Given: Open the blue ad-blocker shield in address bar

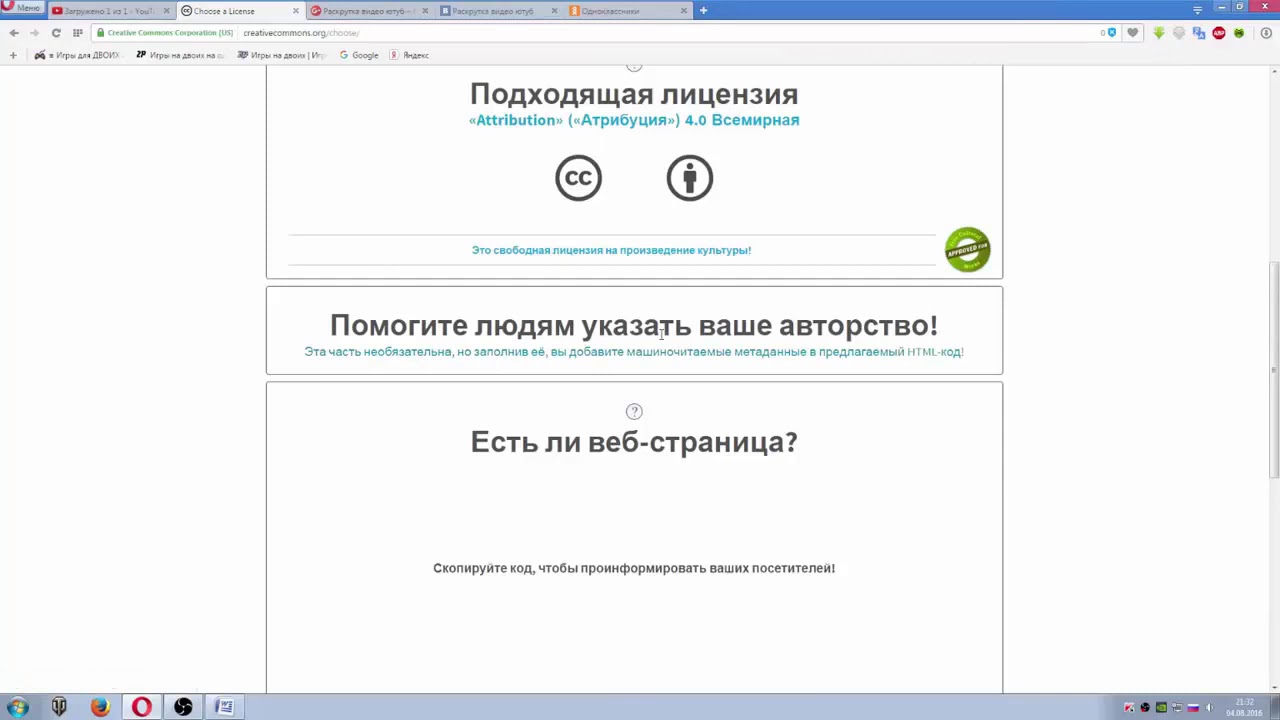Looking at the screenshot, I should [1110, 33].
